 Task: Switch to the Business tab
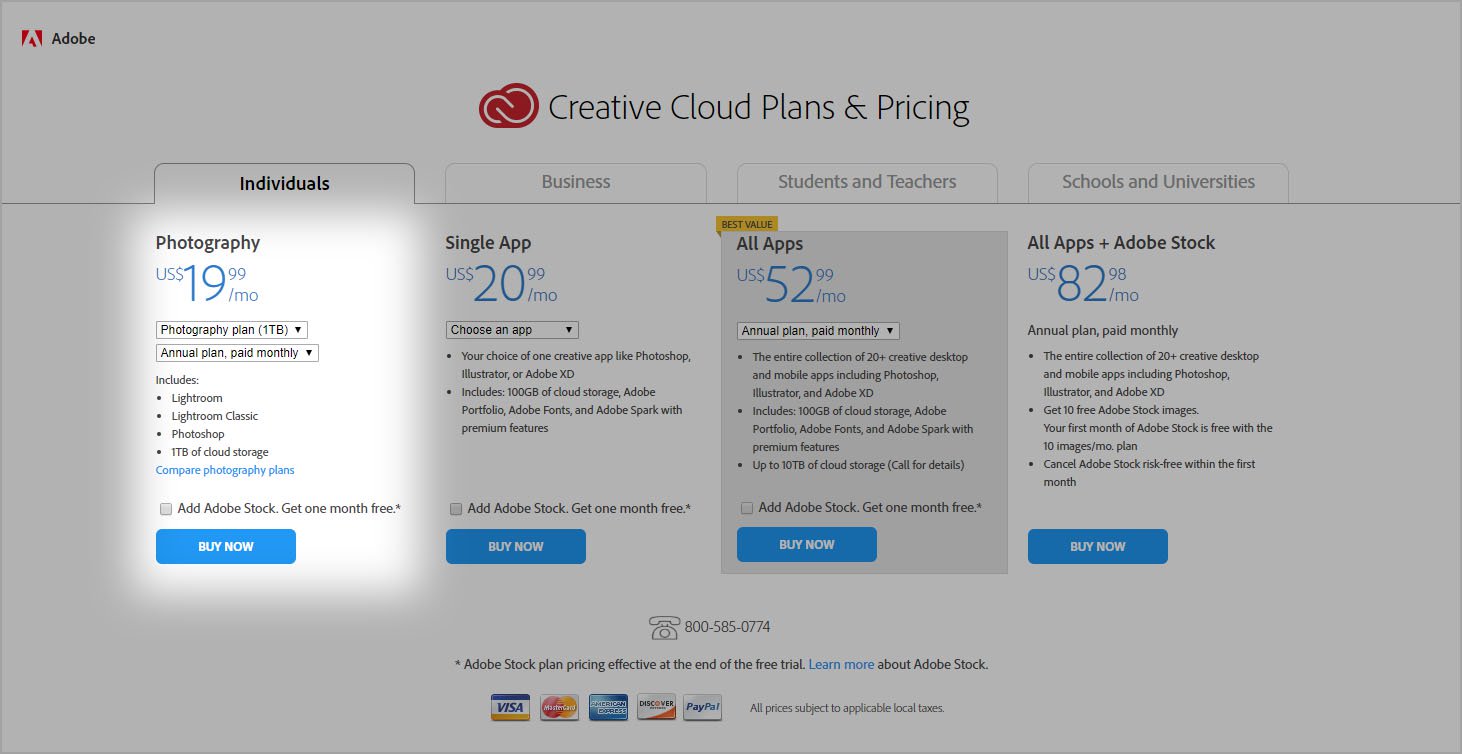[x=575, y=182]
